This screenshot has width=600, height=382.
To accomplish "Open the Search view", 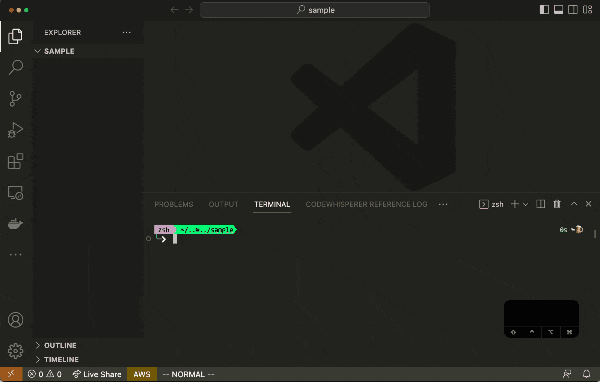I will [15, 67].
